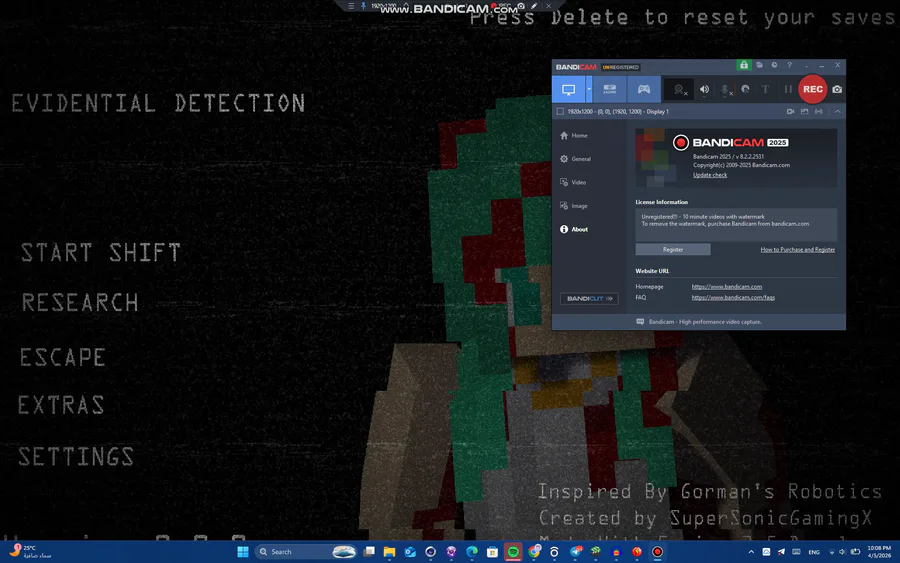Open Microsoft Store from the taskbar

click(492, 552)
